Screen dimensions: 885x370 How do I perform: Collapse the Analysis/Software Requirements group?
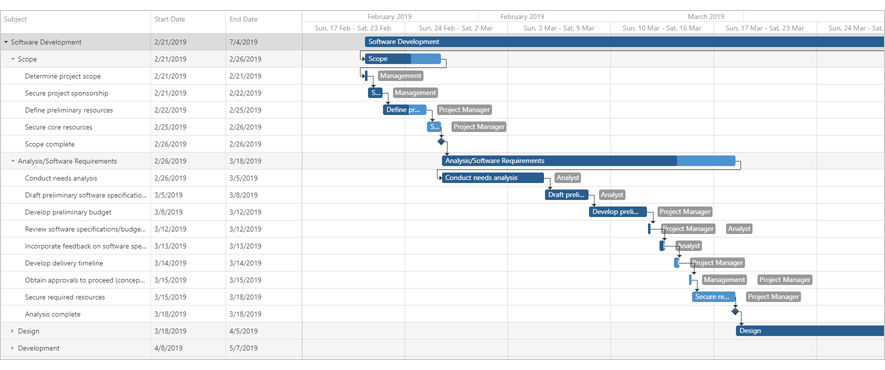13,161
